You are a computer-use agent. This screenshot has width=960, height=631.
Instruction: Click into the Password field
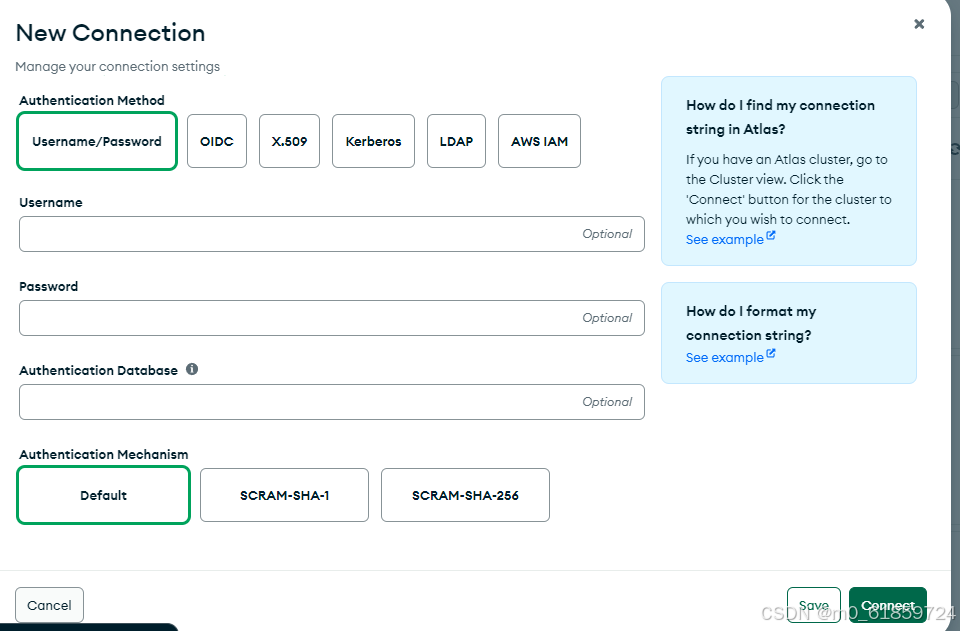click(332, 318)
